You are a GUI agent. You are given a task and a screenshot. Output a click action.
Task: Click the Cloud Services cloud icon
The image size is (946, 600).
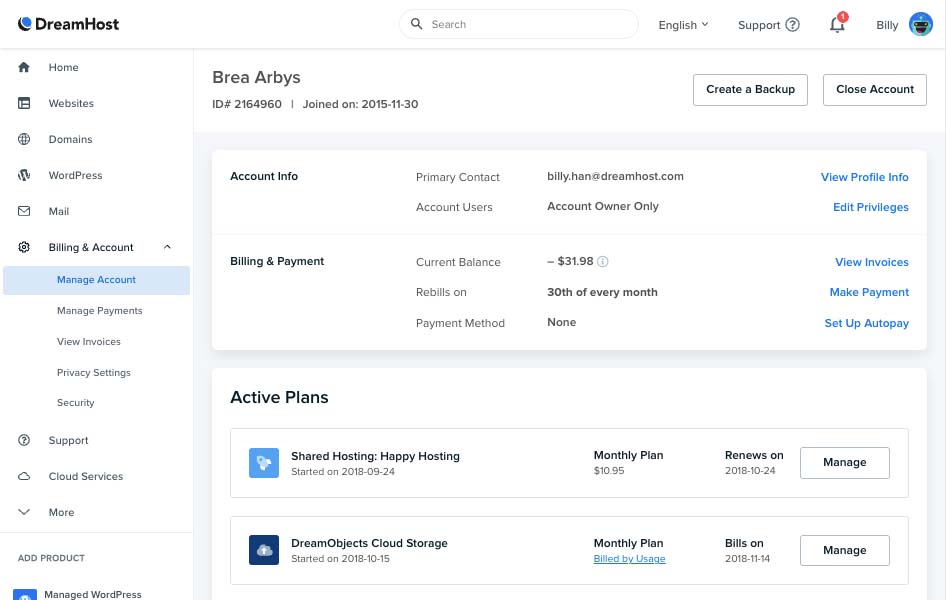pos(24,476)
